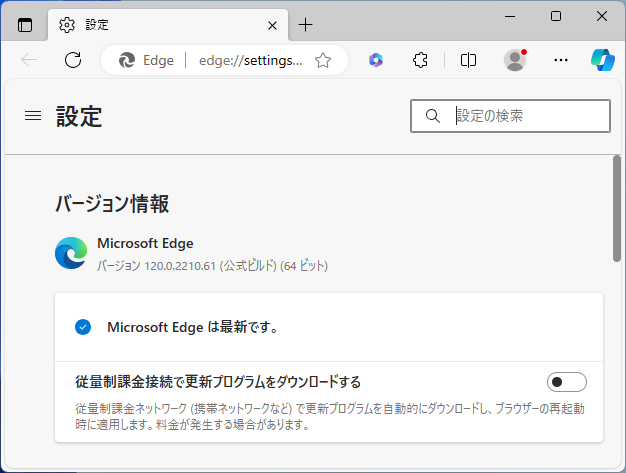Click the edge://settings address bar
626x473 pixels.
coord(250,60)
